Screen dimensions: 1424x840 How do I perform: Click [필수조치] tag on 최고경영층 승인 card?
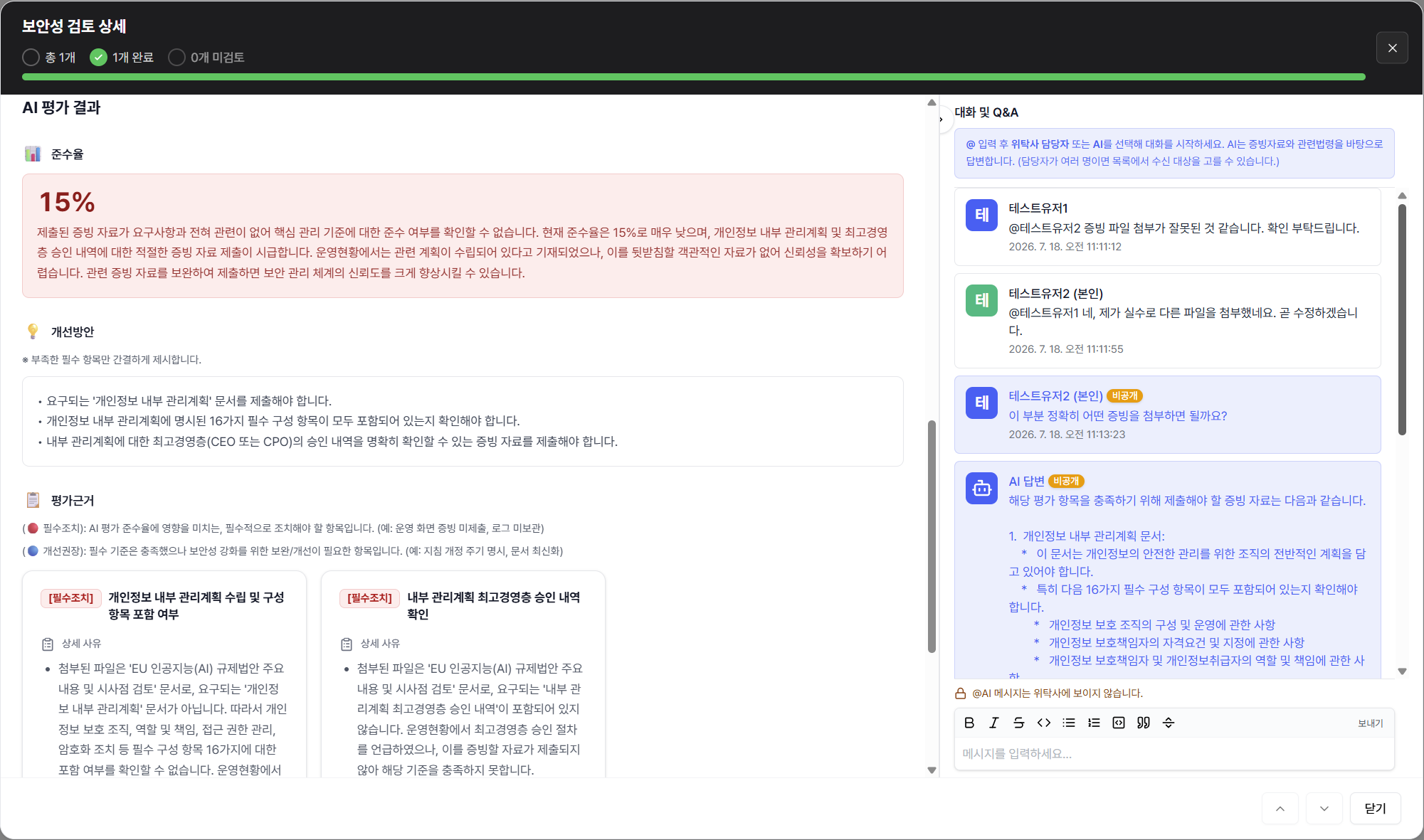click(369, 598)
